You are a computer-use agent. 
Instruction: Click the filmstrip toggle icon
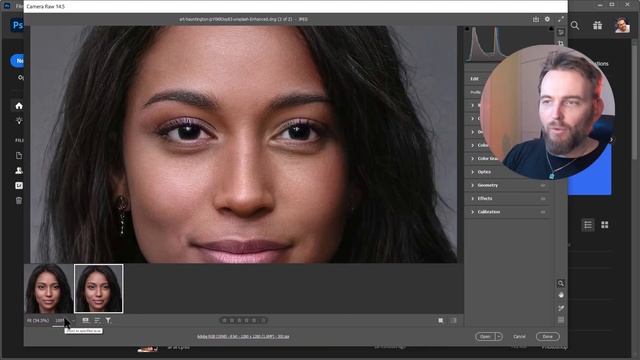(85, 320)
